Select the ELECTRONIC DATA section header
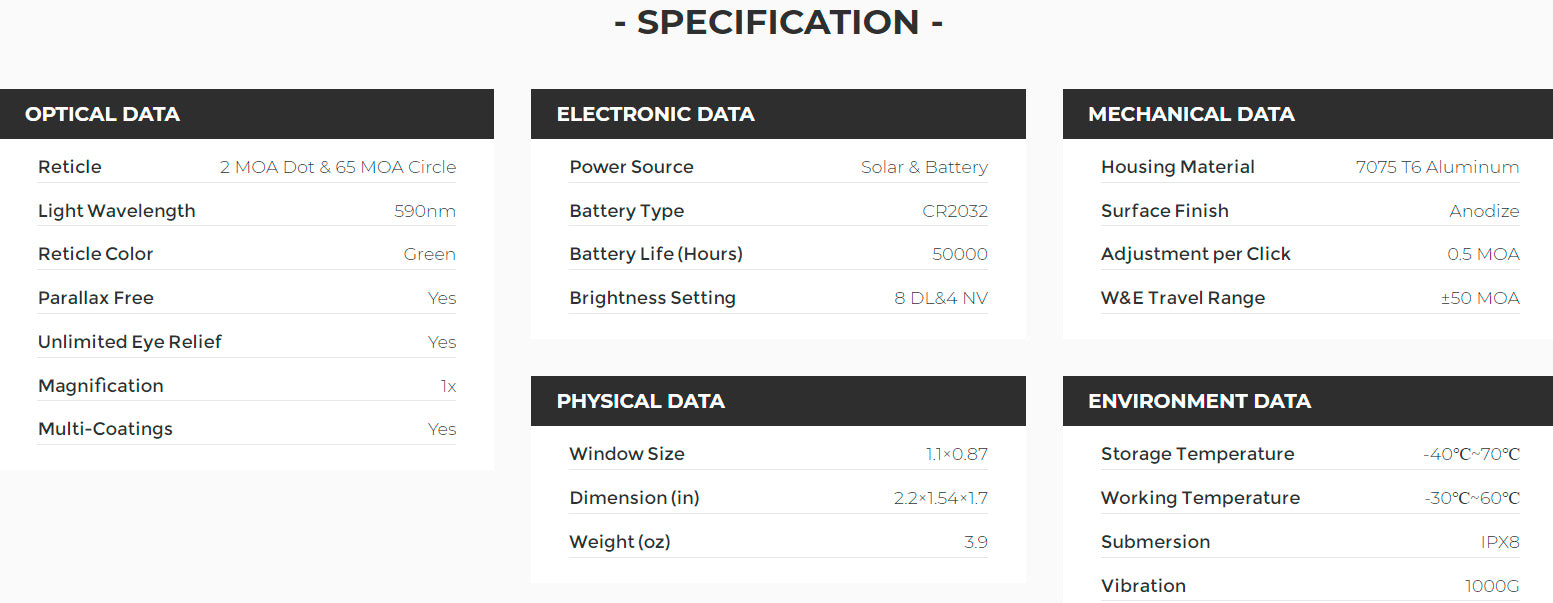This screenshot has width=1553, height=603. 655,114
